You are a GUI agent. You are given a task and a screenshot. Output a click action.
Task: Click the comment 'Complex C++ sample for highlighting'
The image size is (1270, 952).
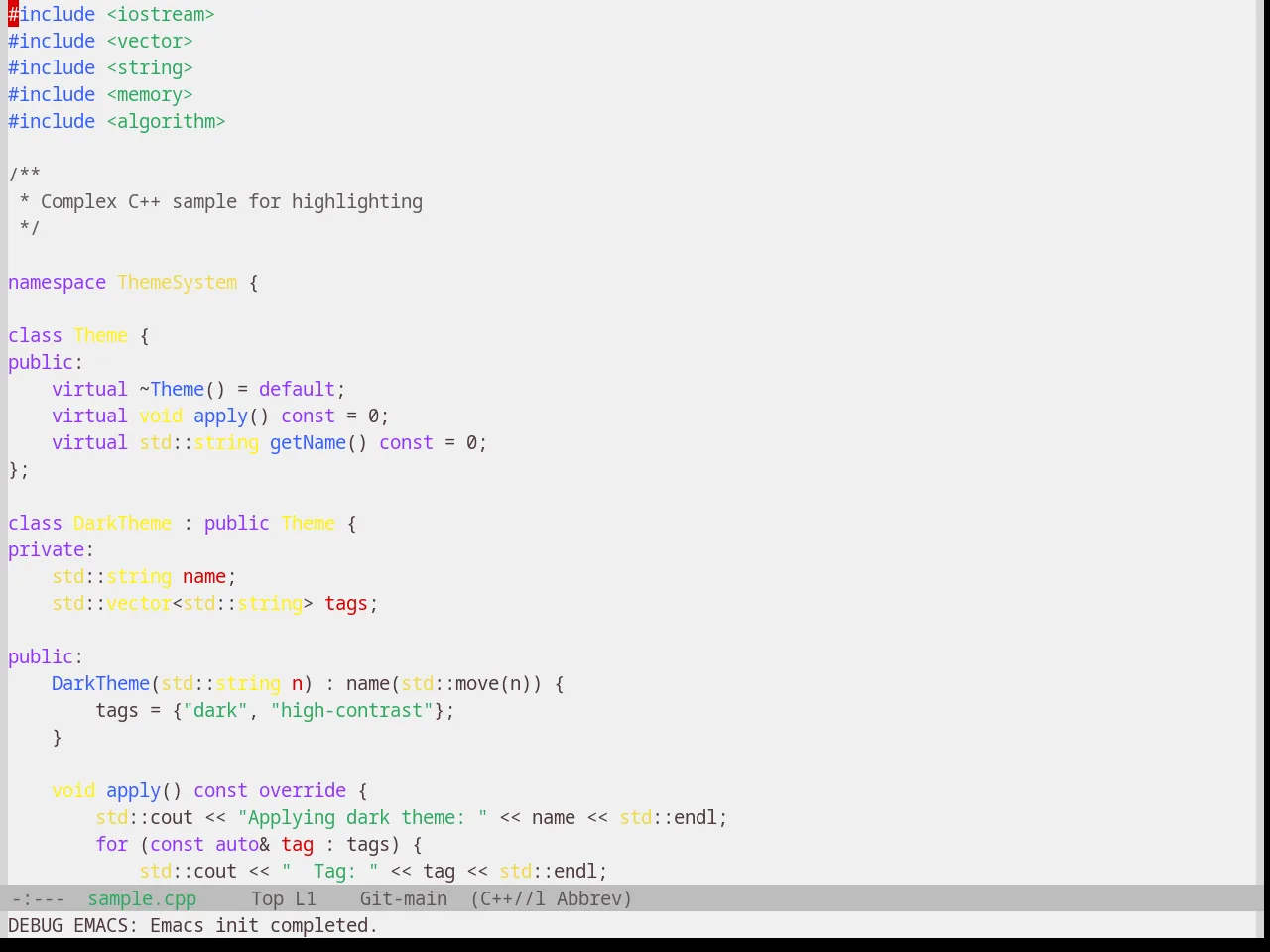coord(231,201)
